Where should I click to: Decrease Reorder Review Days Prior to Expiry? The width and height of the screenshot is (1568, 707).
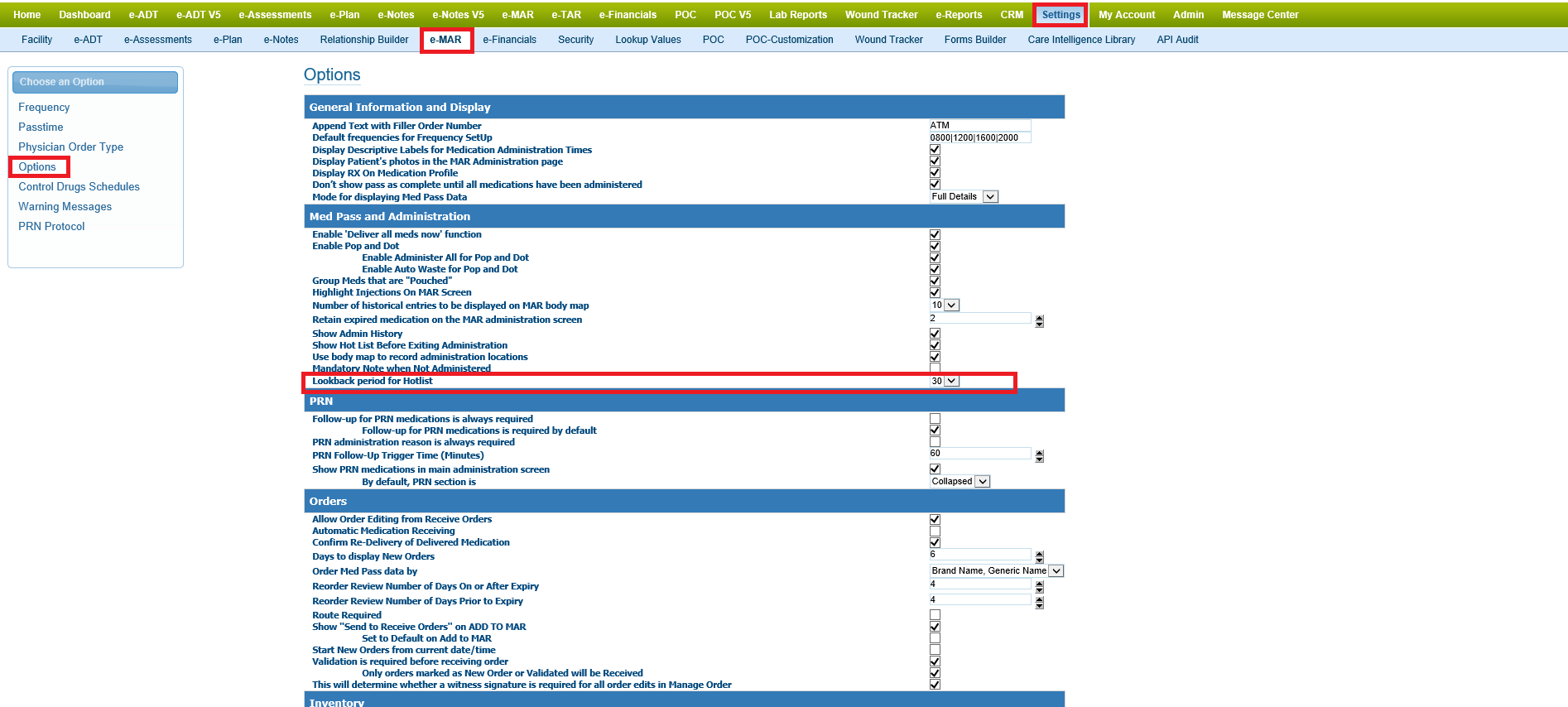click(1039, 605)
